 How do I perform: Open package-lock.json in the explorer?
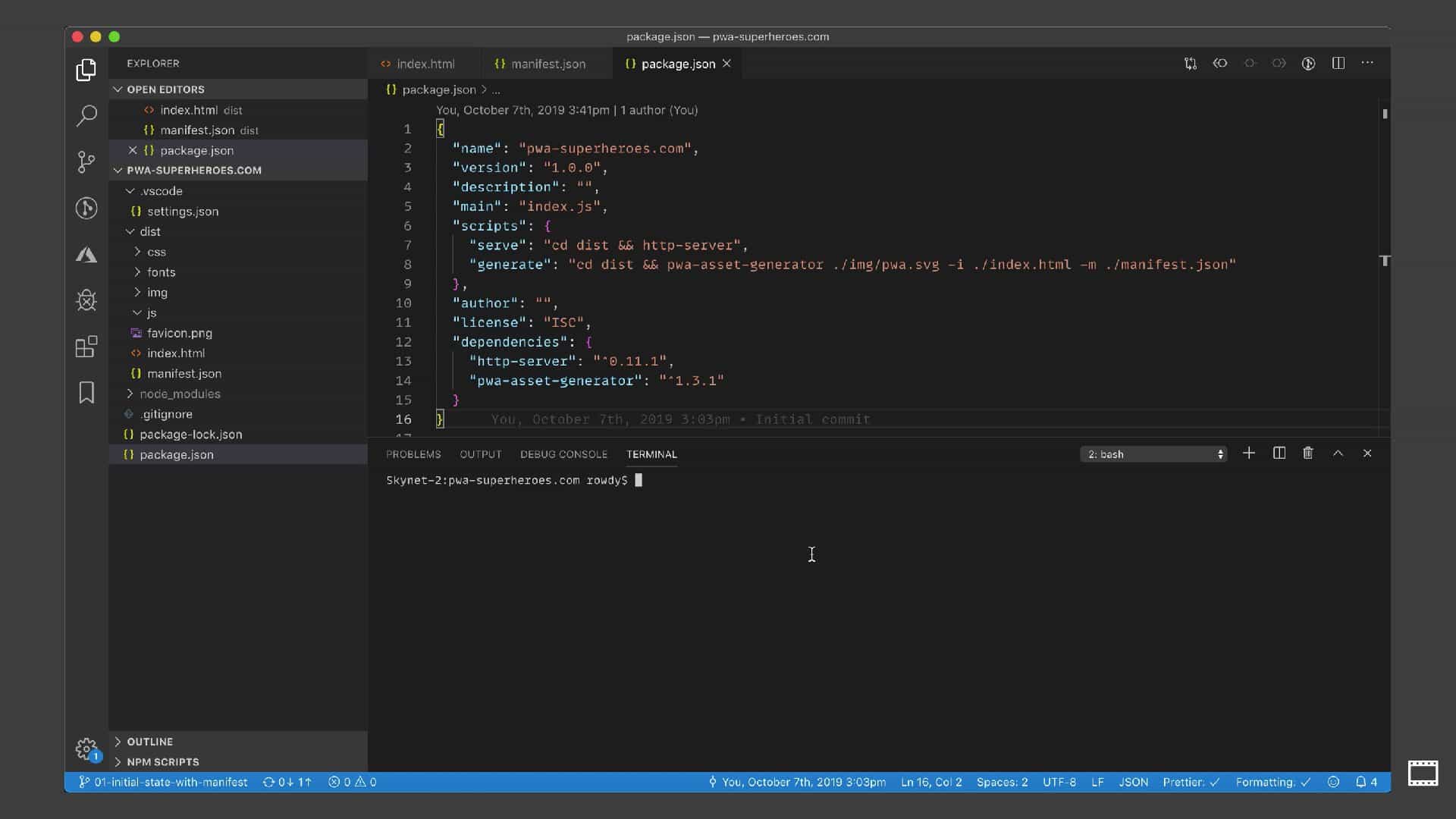click(190, 435)
